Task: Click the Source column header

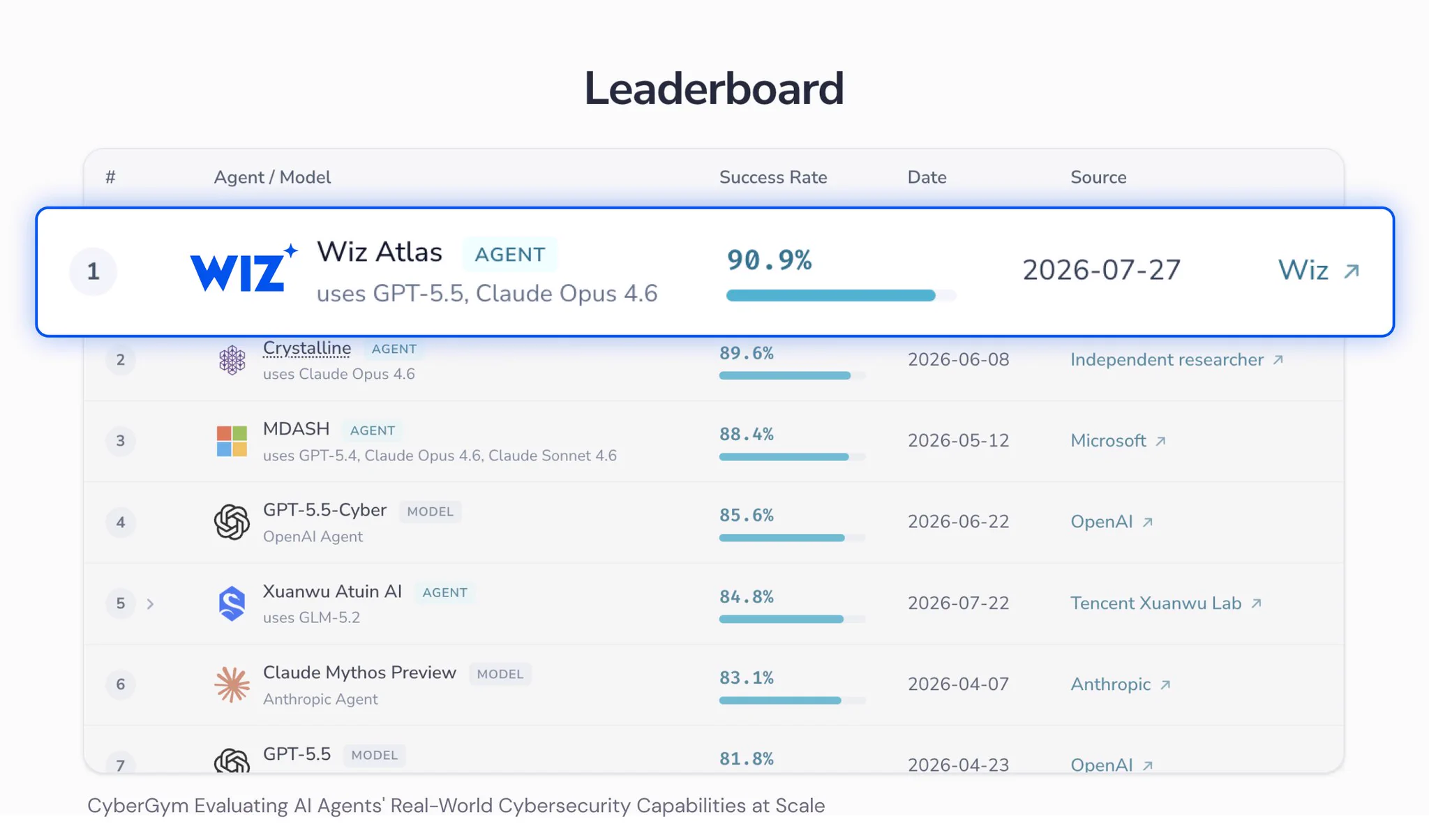Action: (x=1098, y=177)
